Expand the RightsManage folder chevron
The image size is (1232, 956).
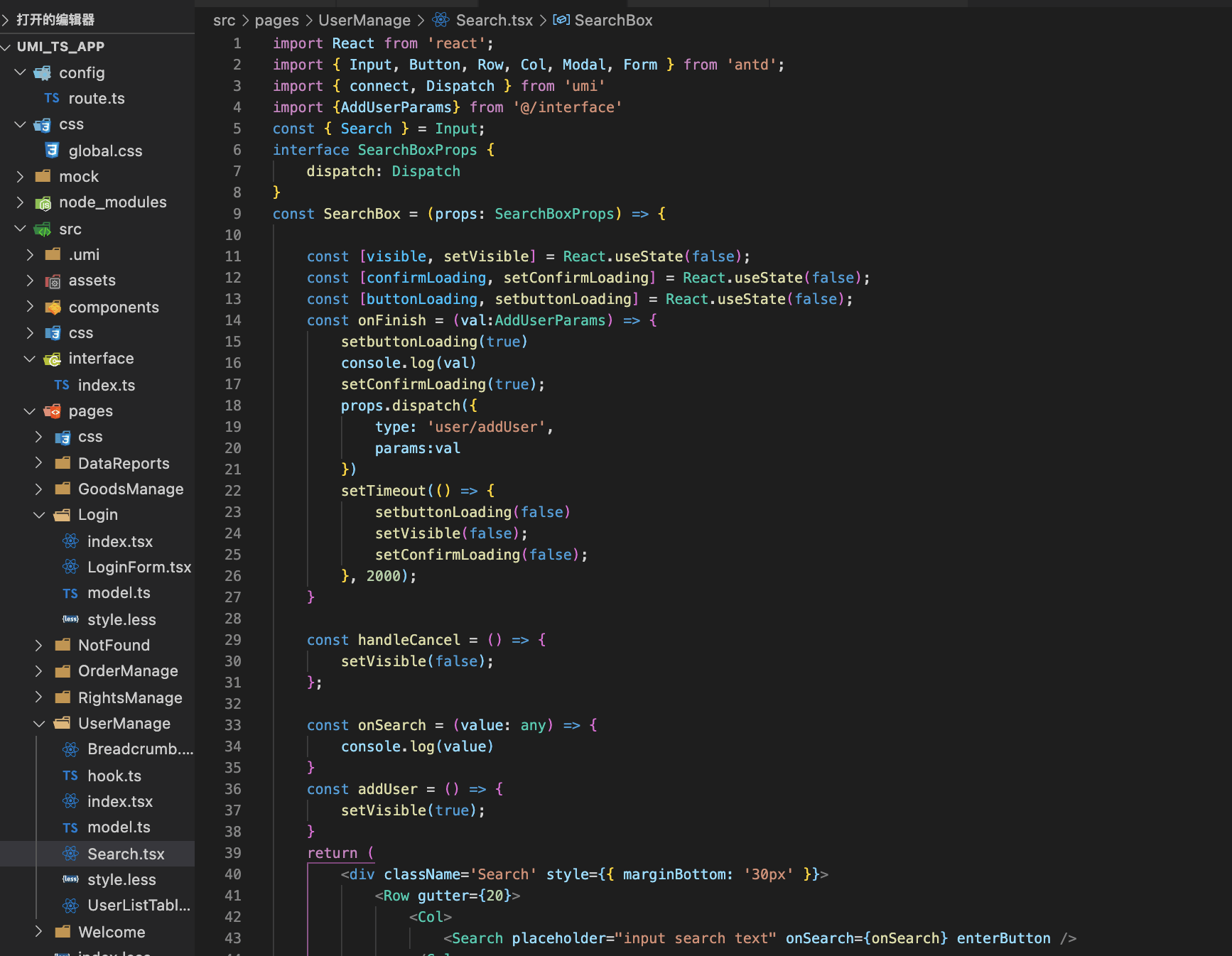coord(39,697)
